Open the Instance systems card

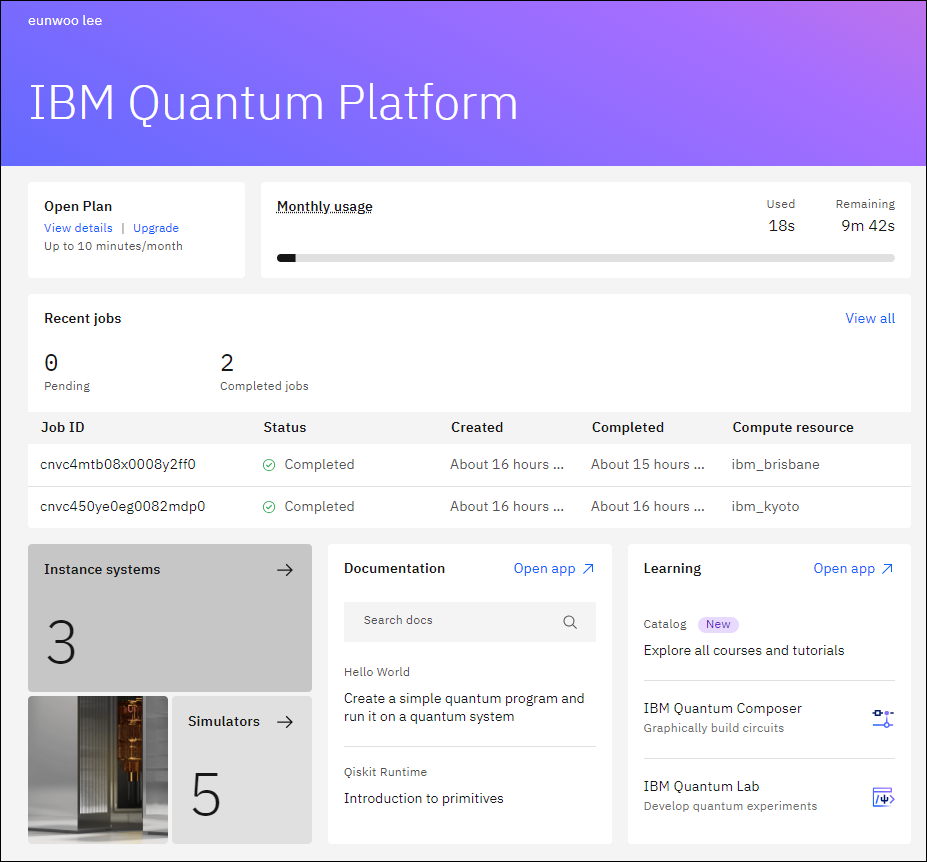(170, 618)
